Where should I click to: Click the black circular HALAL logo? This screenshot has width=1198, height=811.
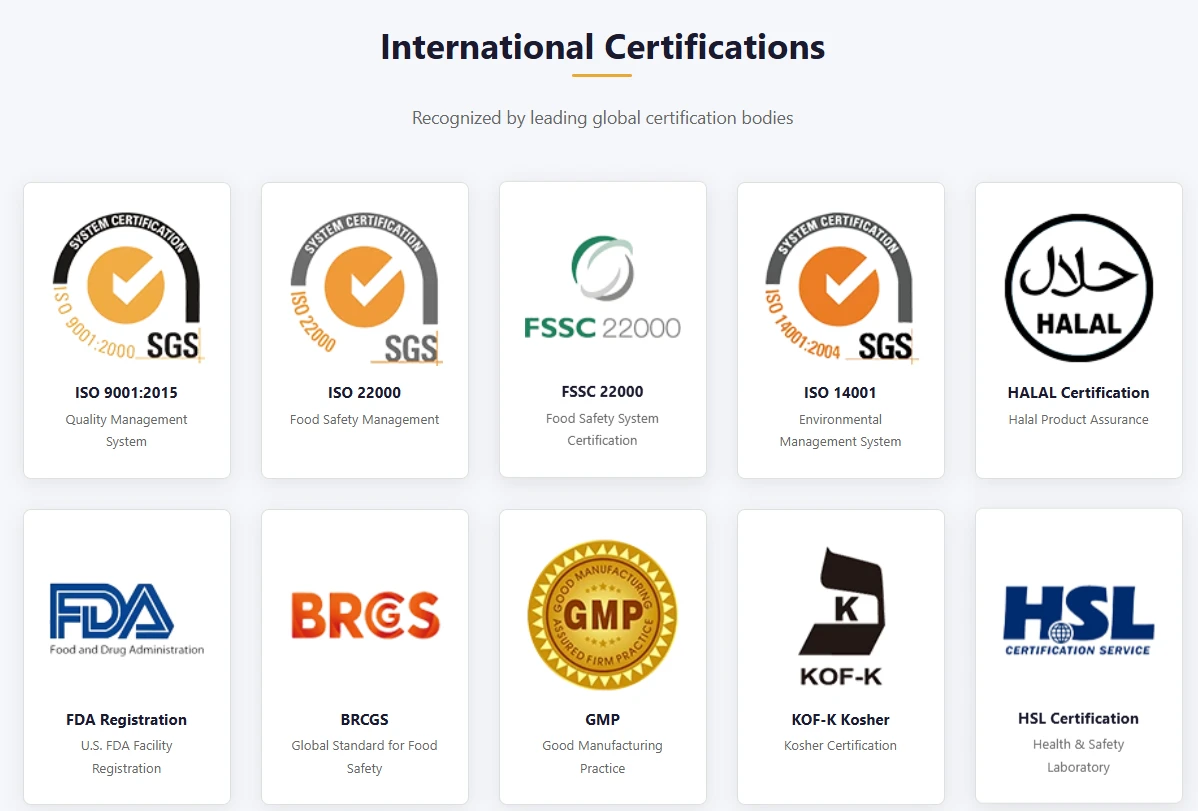click(1079, 287)
